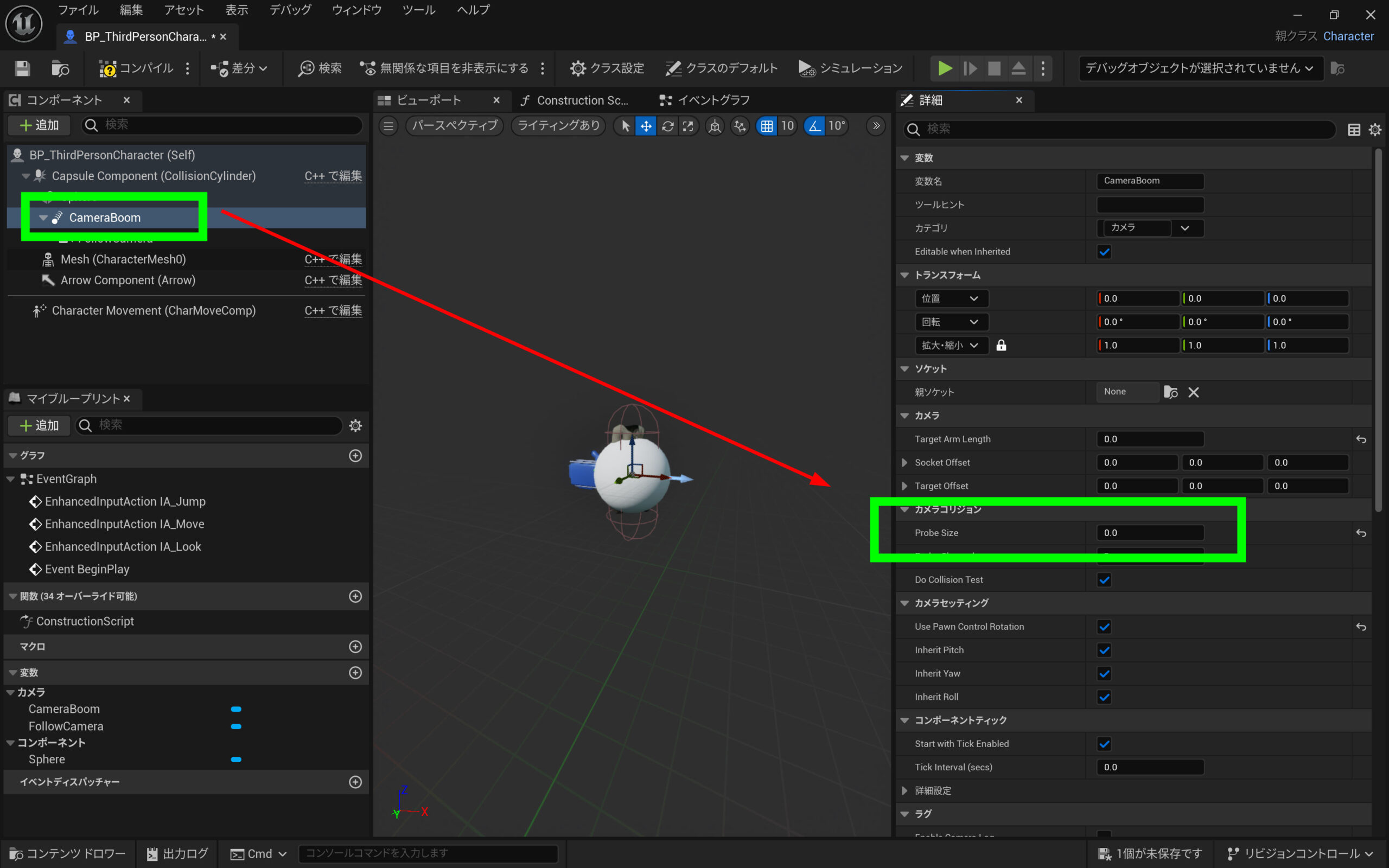
Task: Expand the Socket Offset property row
Action: click(x=904, y=463)
